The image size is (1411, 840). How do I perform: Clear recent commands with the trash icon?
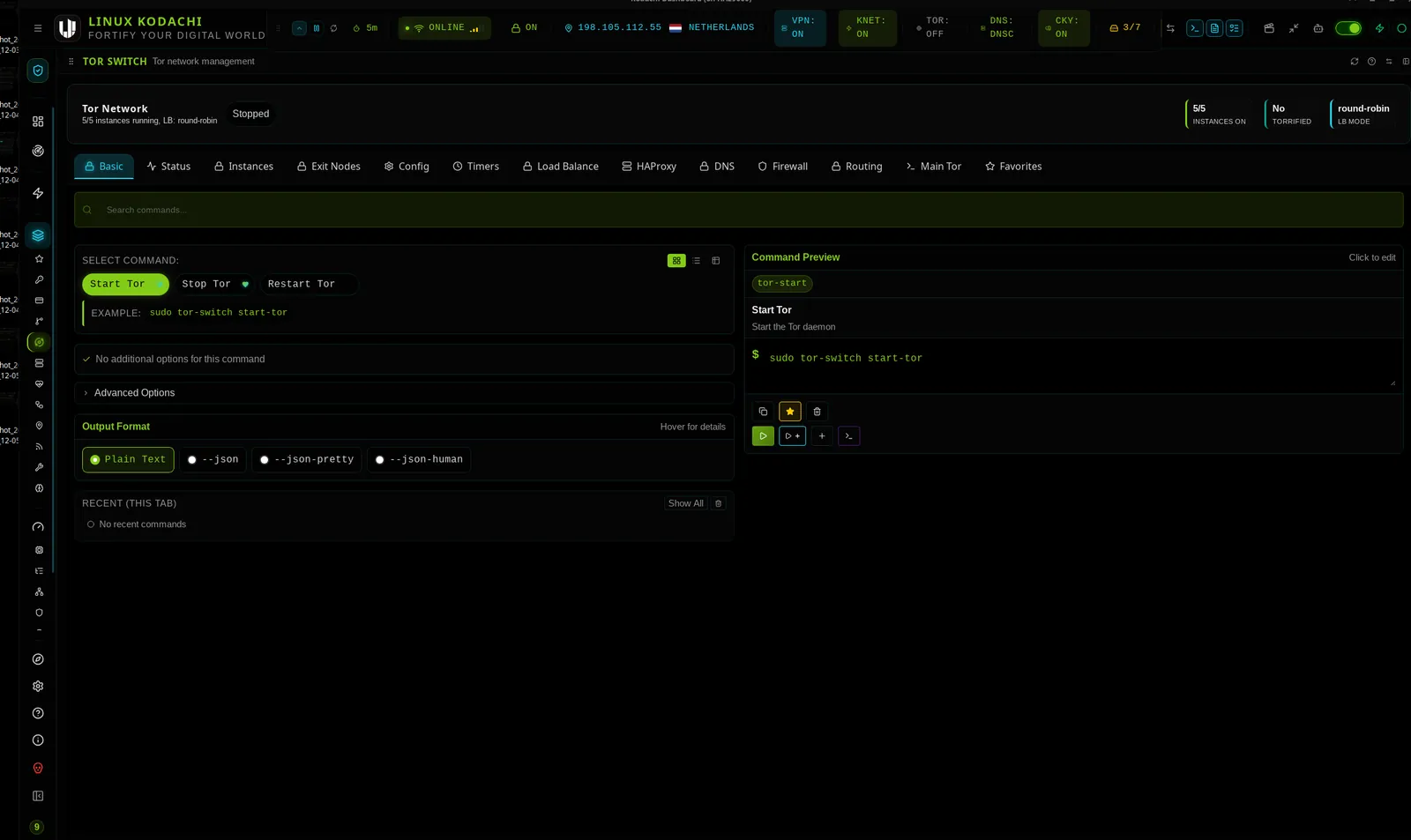719,504
